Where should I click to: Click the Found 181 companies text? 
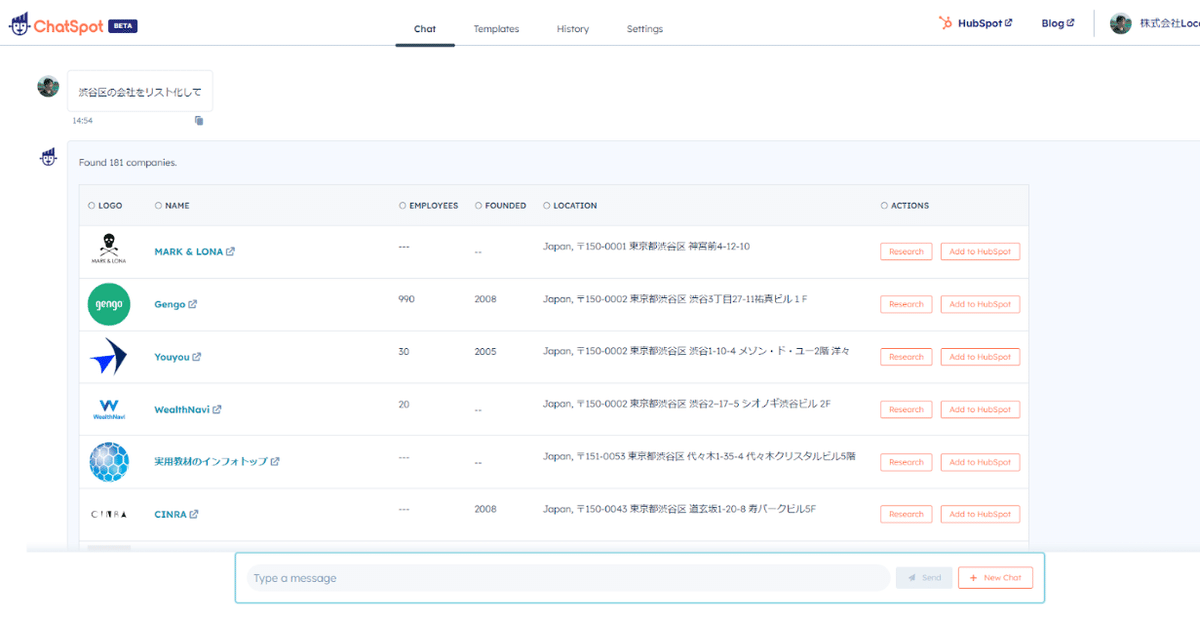click(128, 162)
